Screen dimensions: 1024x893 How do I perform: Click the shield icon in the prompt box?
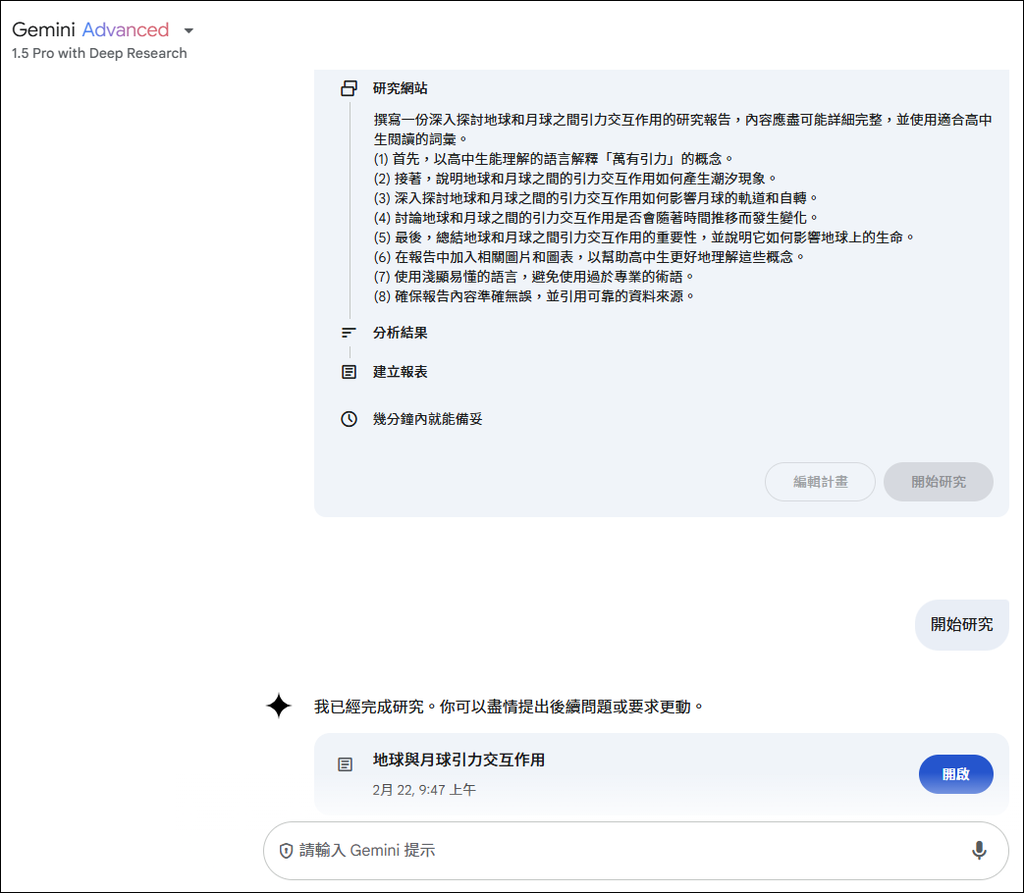286,851
